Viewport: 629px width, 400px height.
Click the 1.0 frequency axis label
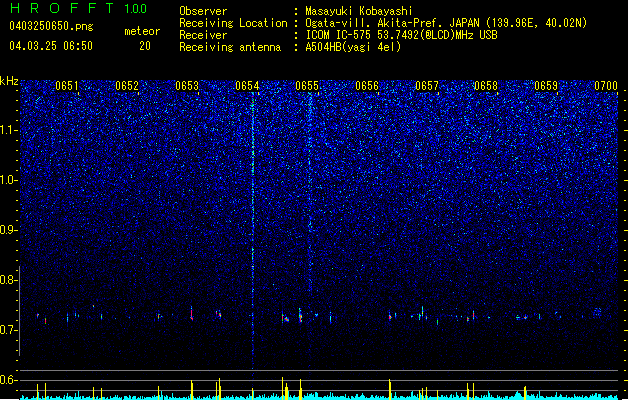click(8, 180)
